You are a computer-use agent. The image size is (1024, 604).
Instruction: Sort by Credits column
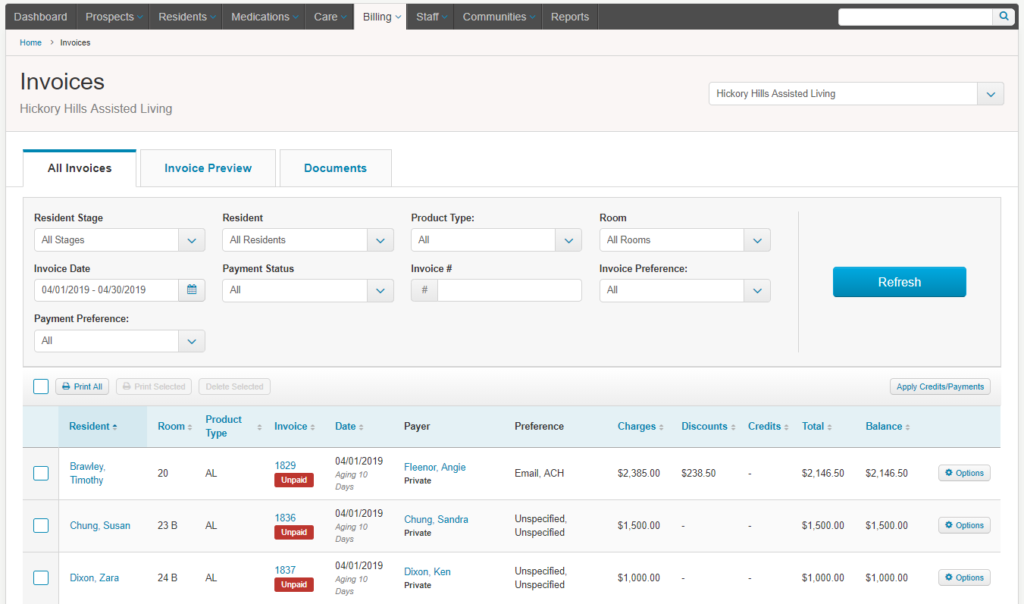768,426
